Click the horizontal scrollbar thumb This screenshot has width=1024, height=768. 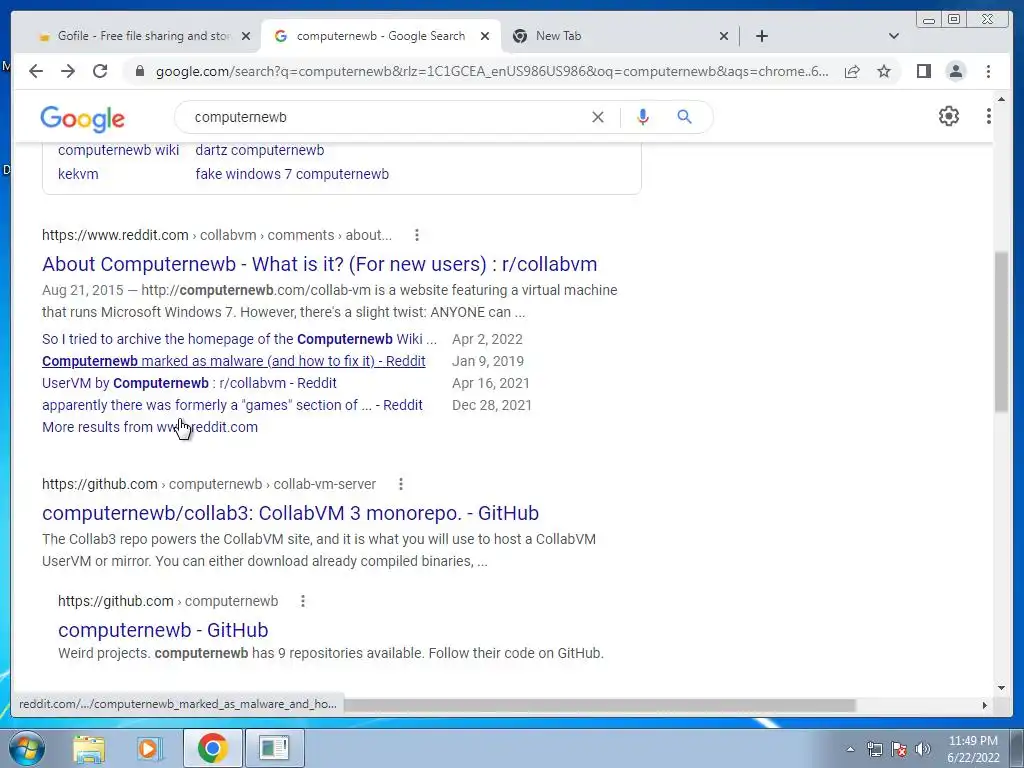tap(599, 705)
